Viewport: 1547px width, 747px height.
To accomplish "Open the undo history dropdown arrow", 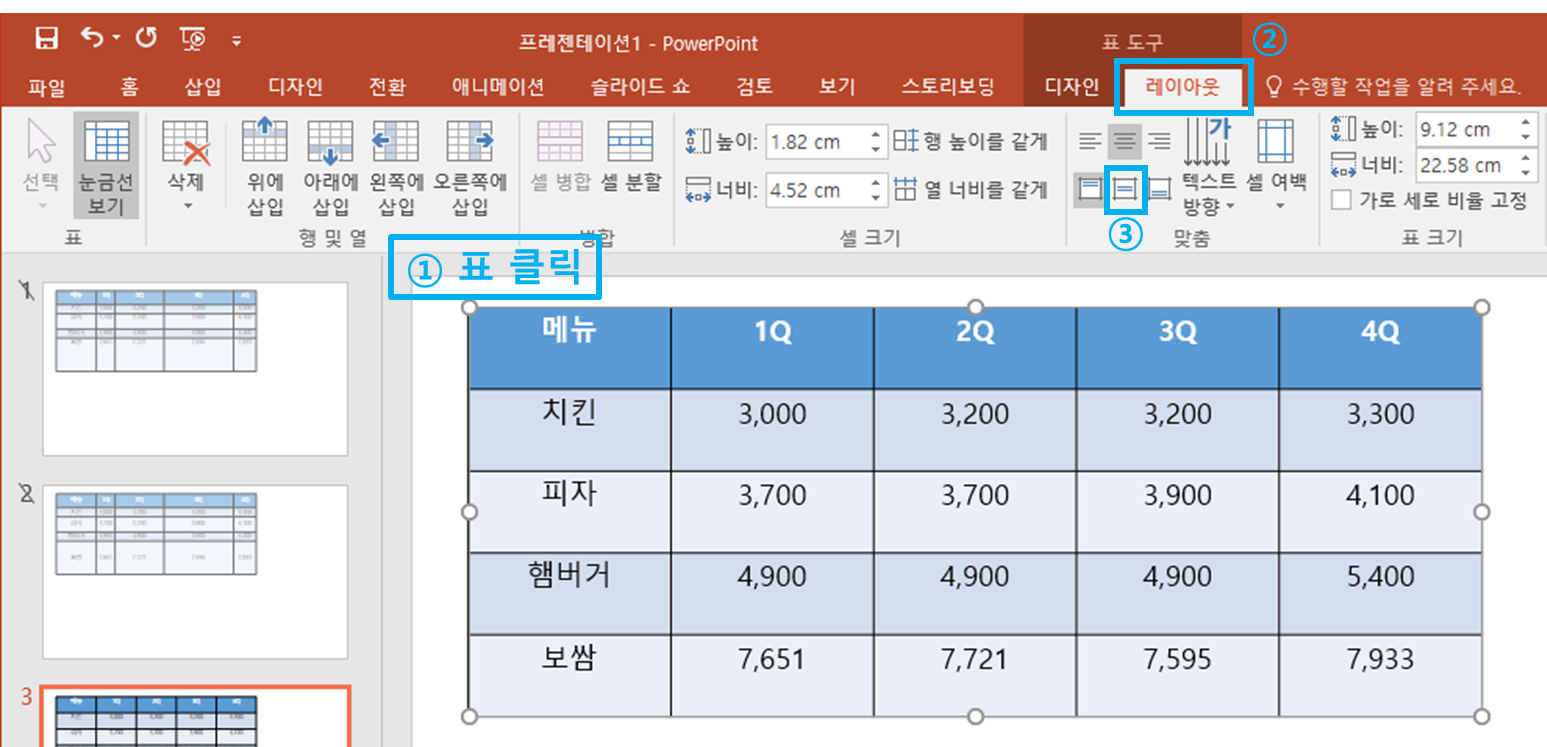I will tap(116, 40).
